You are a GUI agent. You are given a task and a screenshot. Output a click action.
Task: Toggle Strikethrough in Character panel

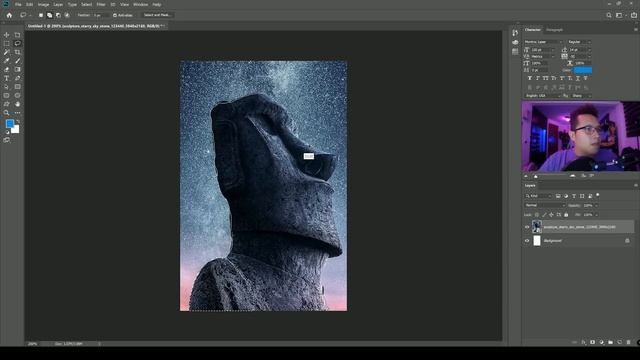click(x=585, y=78)
